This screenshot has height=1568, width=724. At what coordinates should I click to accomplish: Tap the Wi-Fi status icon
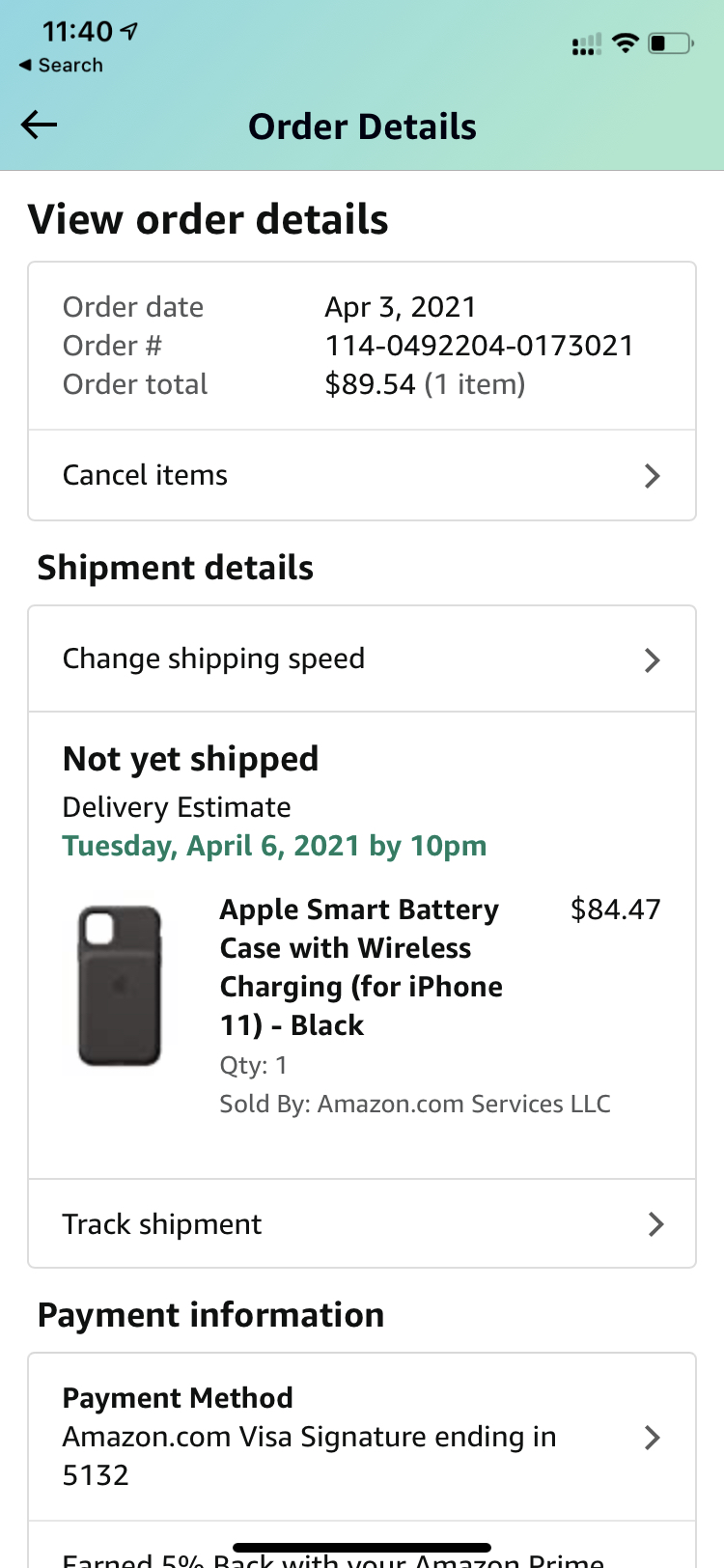626,42
